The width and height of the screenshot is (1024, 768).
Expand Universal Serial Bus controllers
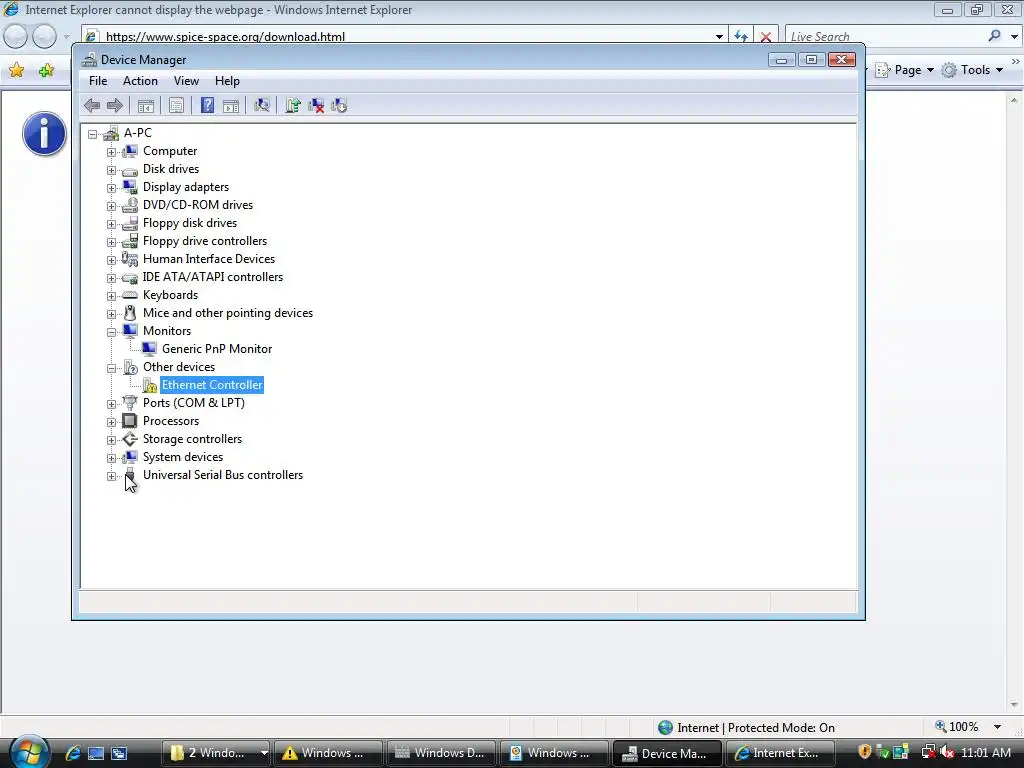point(112,476)
